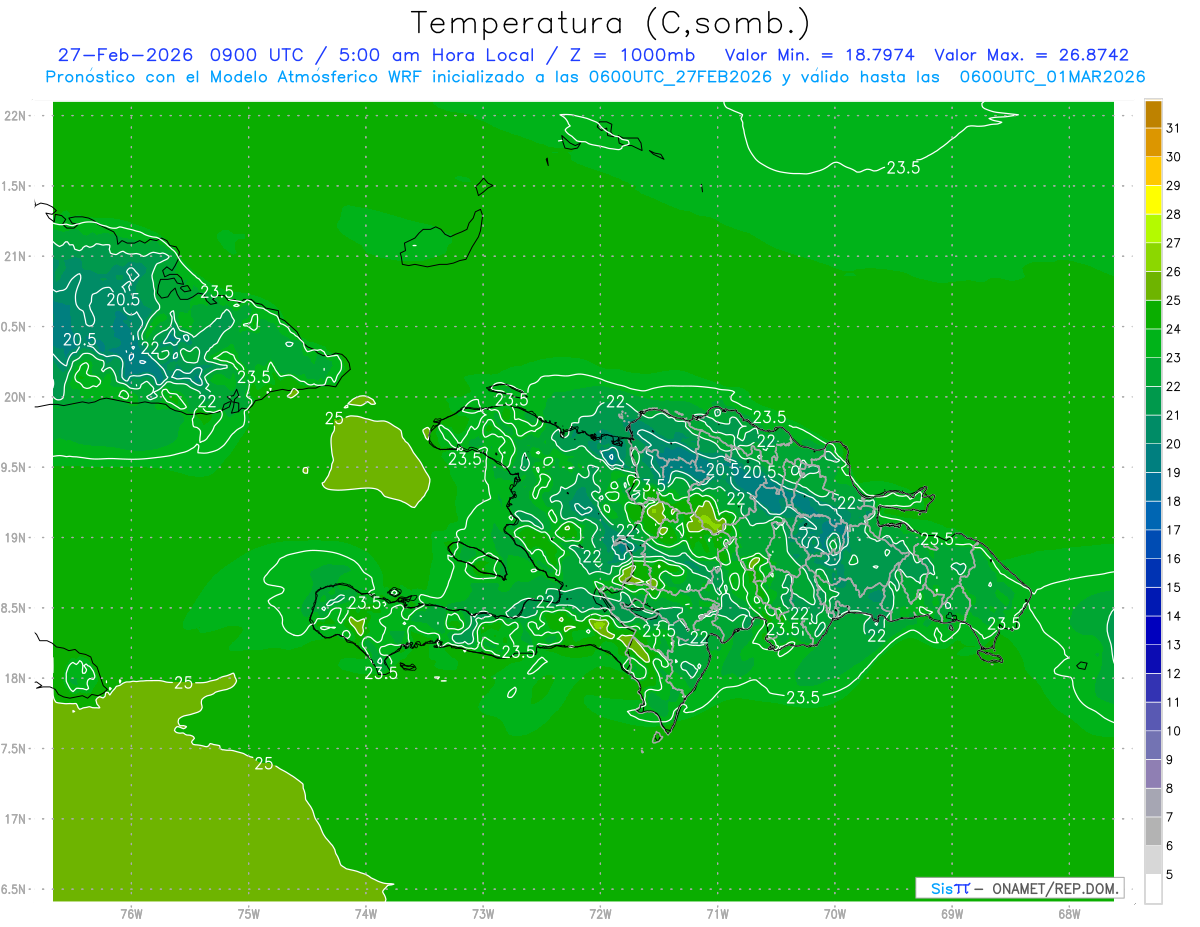Click 'Valor Max. = 26.8742' text
1200x927 pixels.
(1031, 55)
